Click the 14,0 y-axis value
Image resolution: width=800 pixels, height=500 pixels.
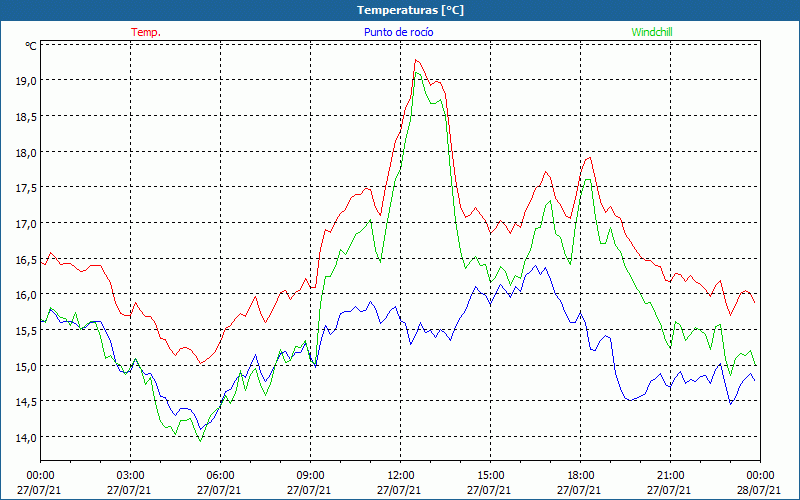(28, 437)
